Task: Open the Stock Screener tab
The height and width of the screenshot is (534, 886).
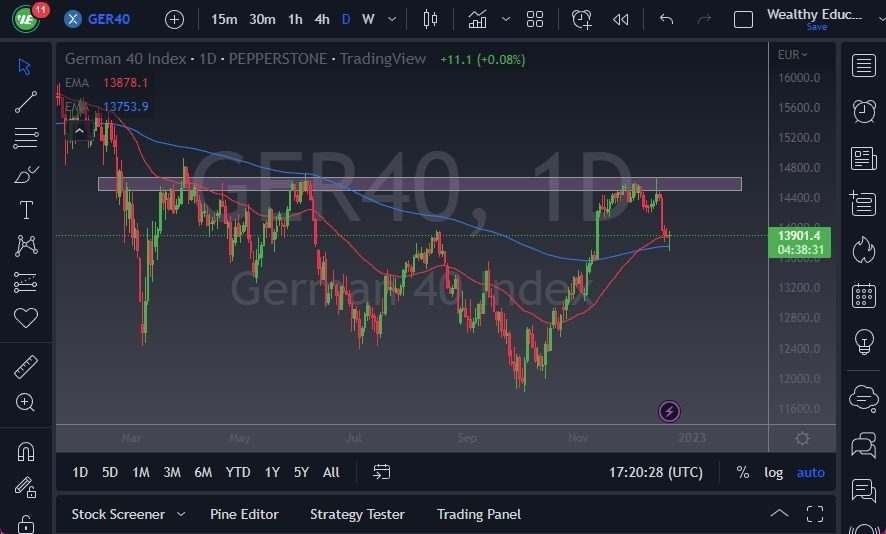Action: click(118, 514)
